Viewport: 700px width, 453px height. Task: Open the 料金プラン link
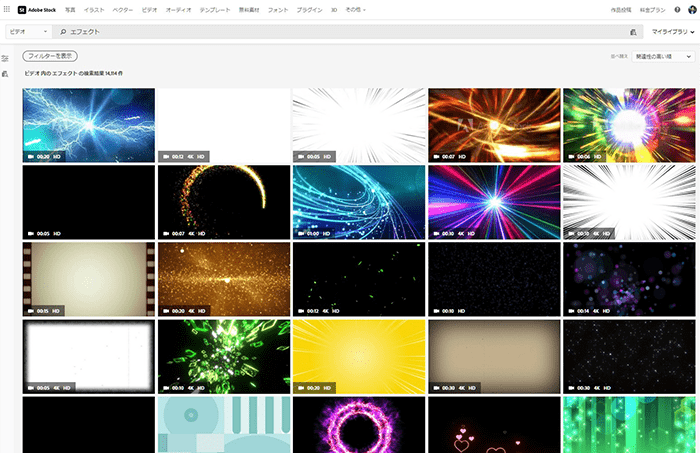(651, 9)
